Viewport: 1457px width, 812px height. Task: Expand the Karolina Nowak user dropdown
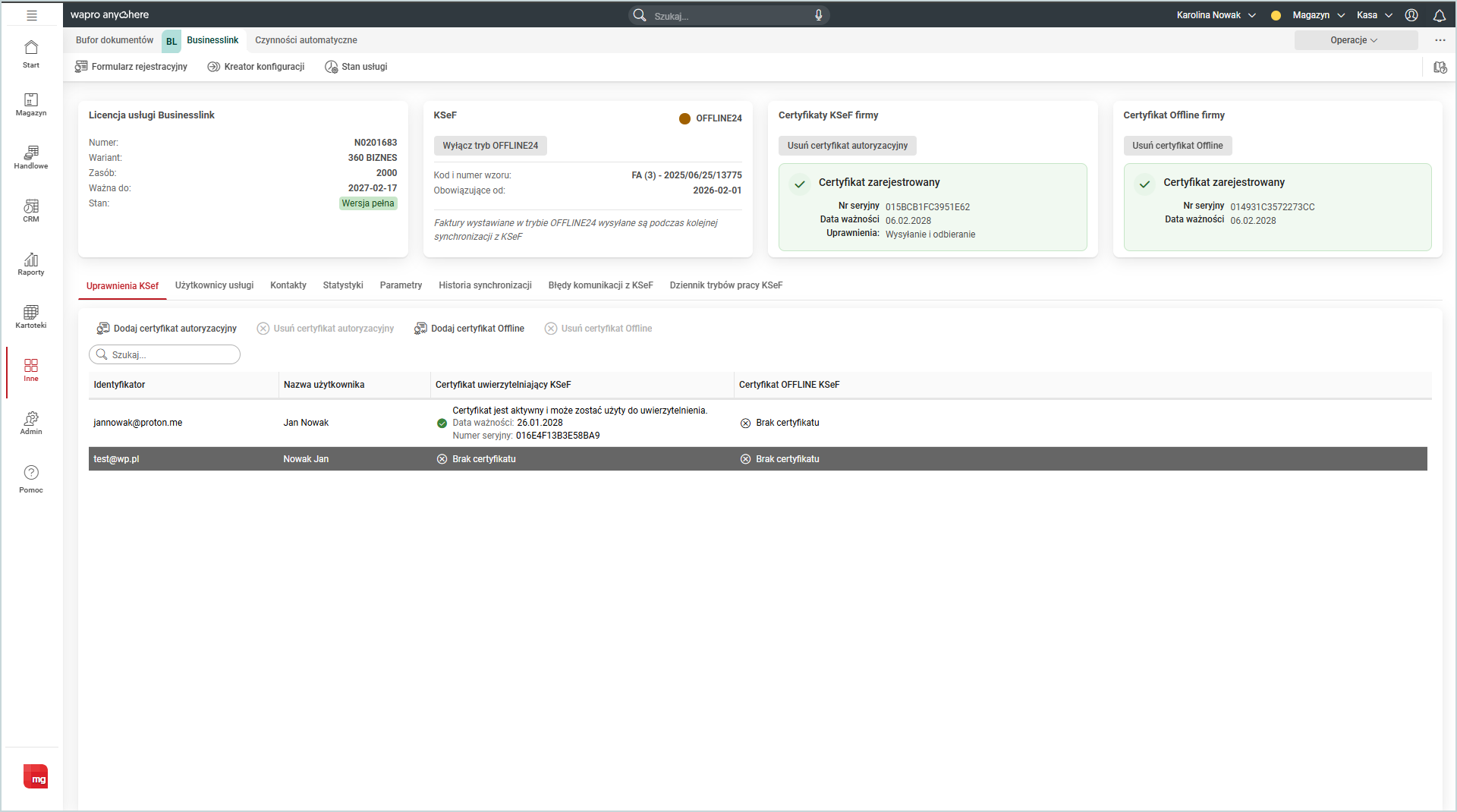tap(1216, 15)
